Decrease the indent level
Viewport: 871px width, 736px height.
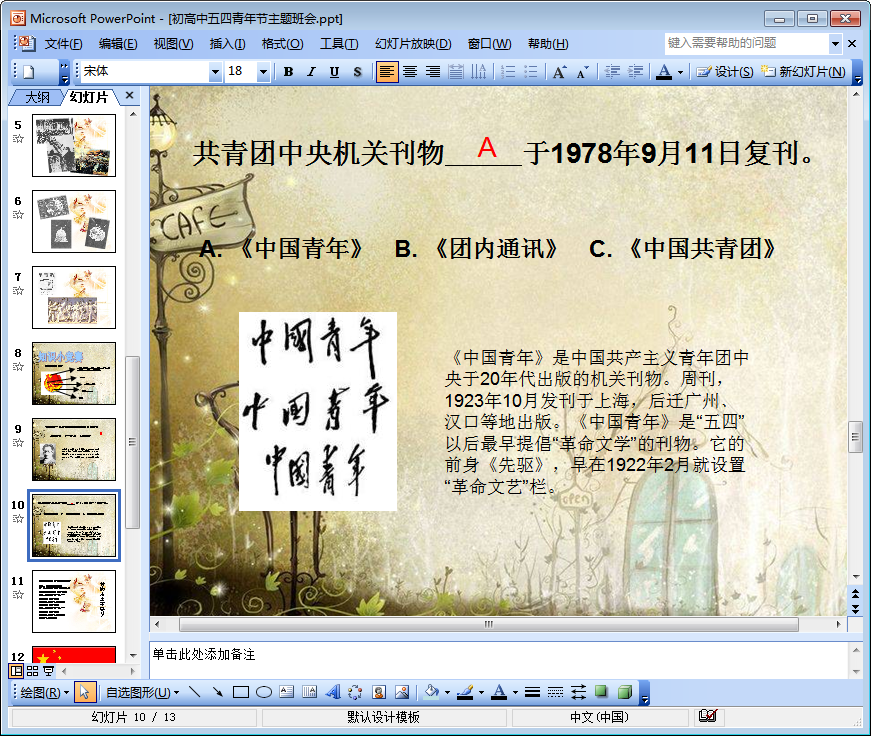point(612,72)
